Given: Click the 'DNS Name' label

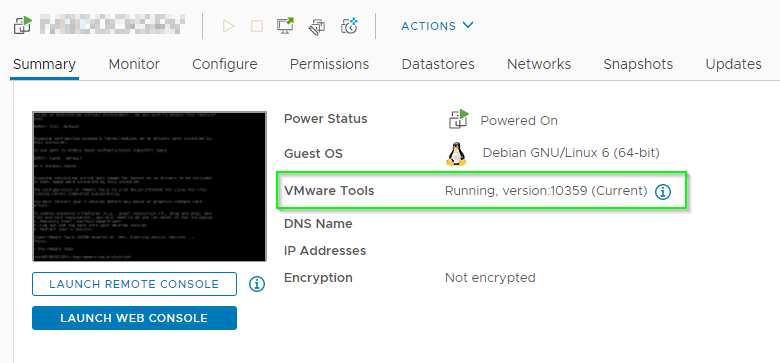Looking at the screenshot, I should pos(318,224).
